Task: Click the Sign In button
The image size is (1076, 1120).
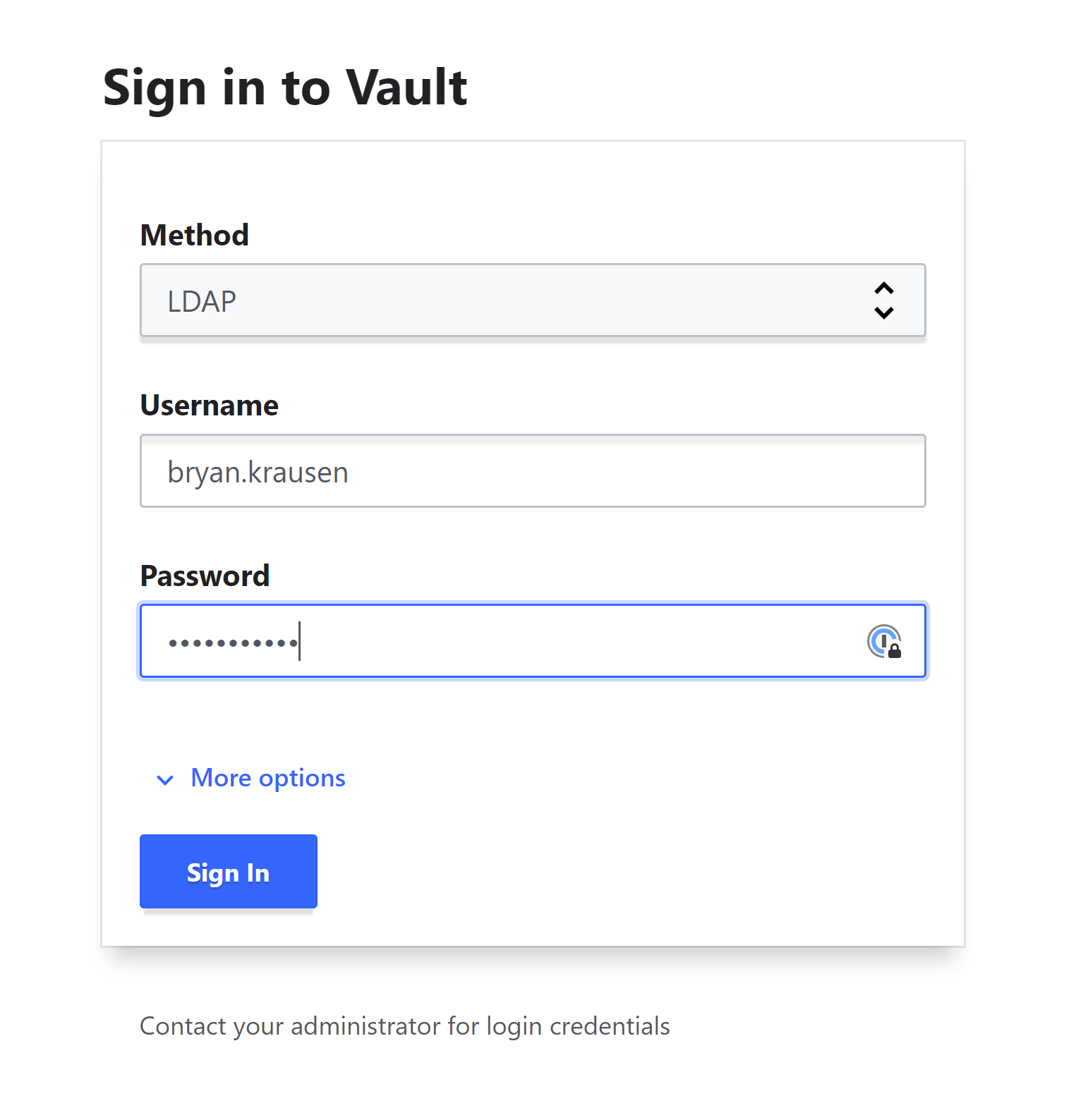Action: point(229,871)
